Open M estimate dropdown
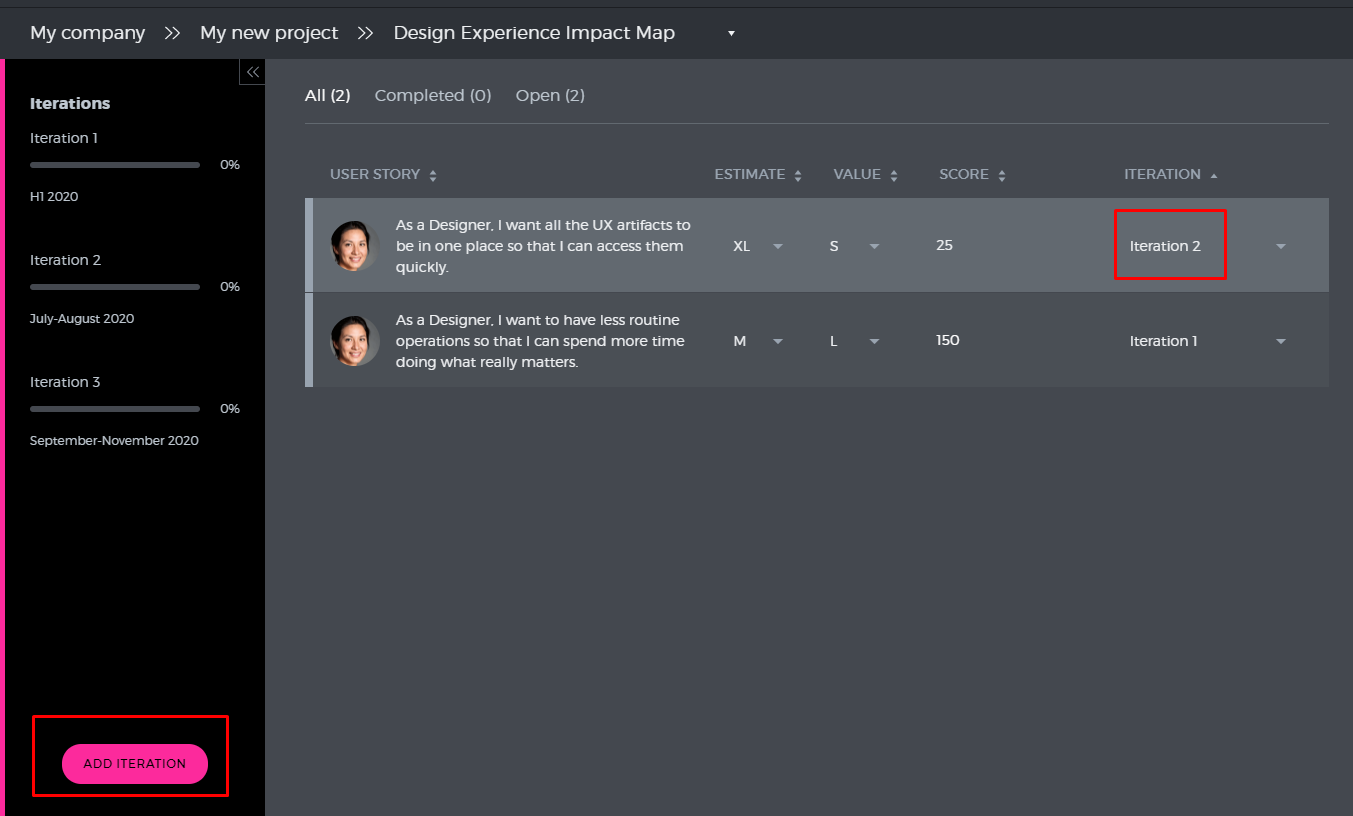This screenshot has height=816, width=1353. coord(777,342)
